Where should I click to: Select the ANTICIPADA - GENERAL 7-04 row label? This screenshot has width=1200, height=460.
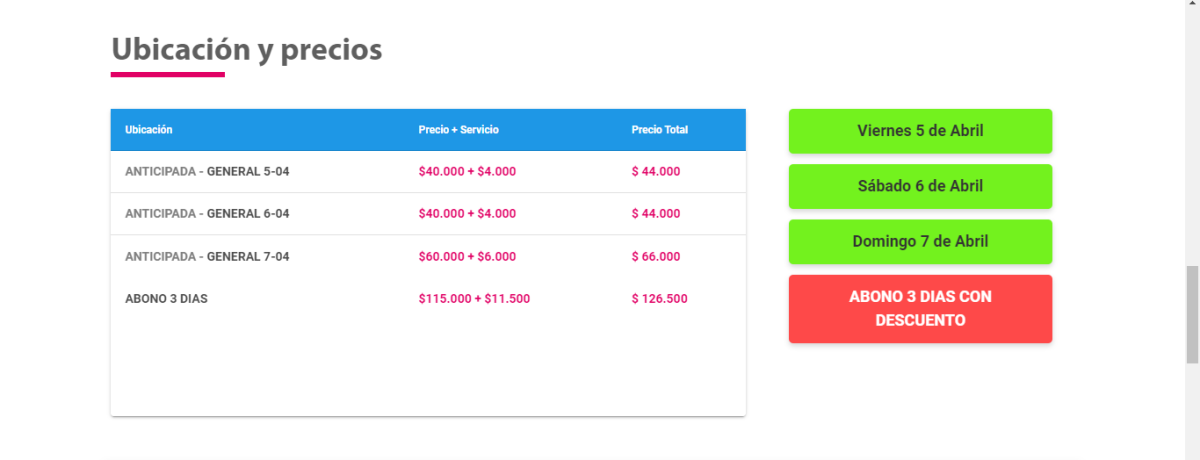[207, 256]
